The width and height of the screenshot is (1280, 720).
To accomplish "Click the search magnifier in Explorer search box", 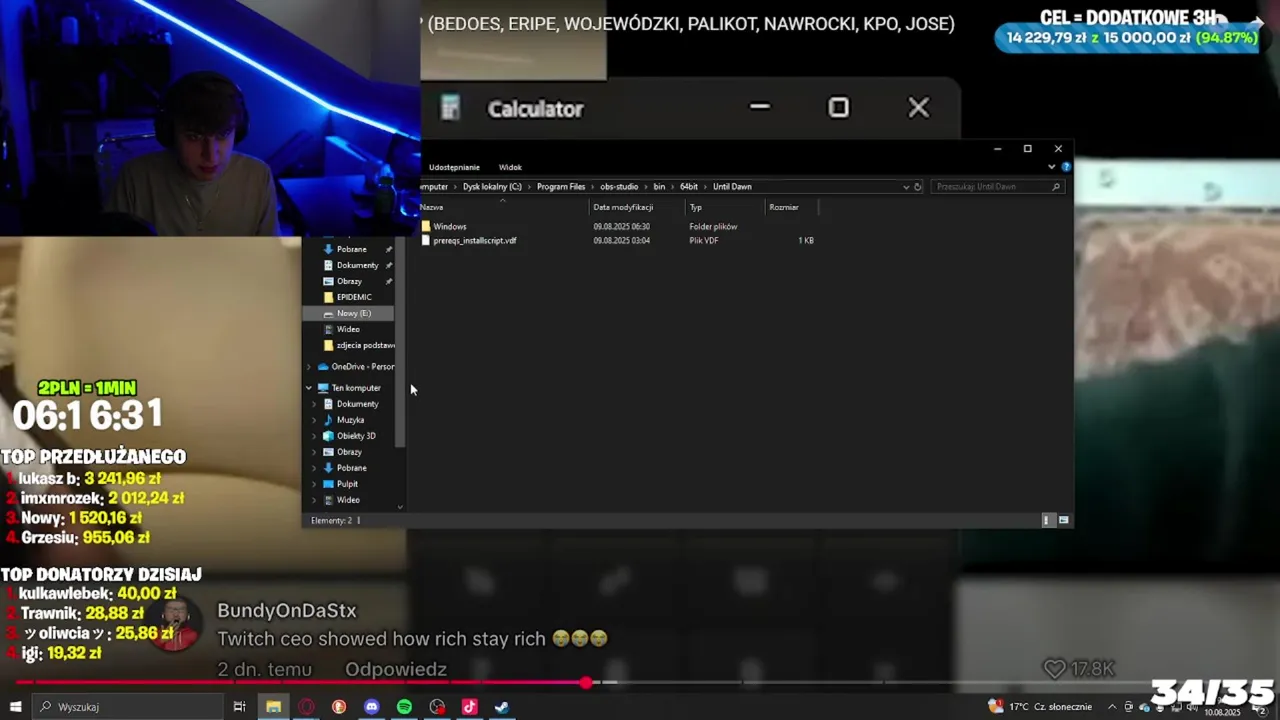I will coord(1056,187).
